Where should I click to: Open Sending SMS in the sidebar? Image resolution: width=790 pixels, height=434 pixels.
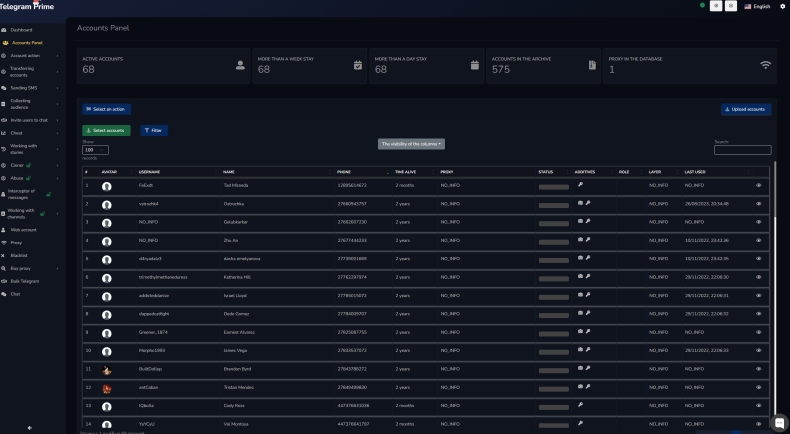click(25, 87)
